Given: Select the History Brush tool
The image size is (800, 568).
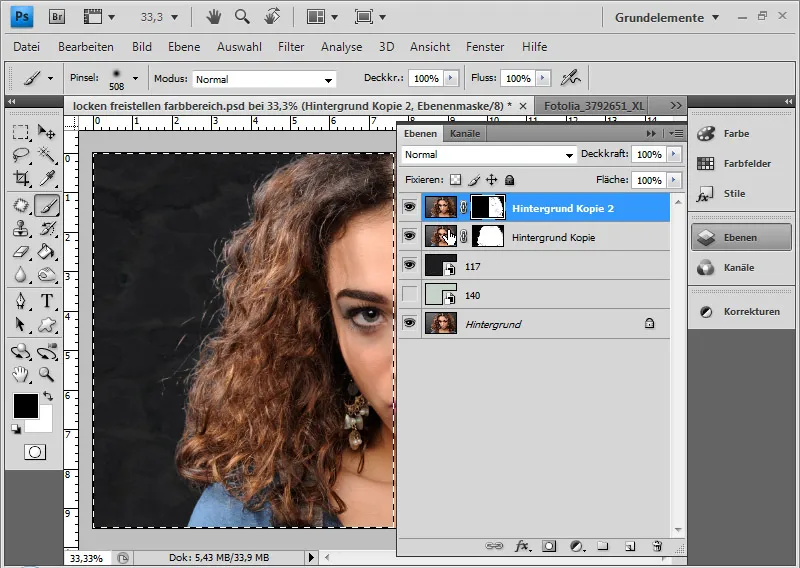Looking at the screenshot, I should click(x=46, y=229).
